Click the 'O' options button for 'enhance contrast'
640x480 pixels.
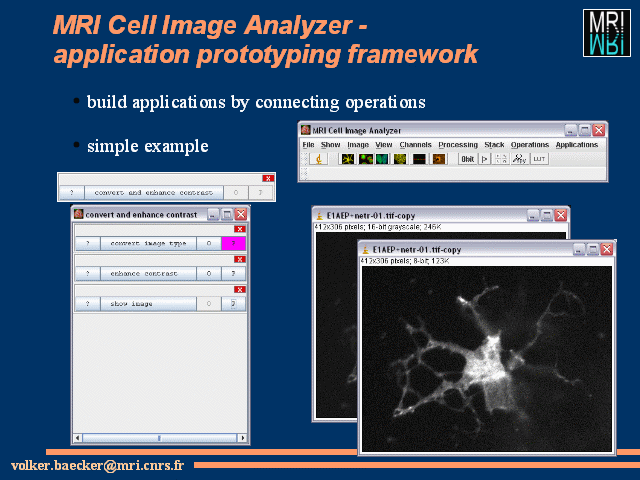(x=209, y=273)
